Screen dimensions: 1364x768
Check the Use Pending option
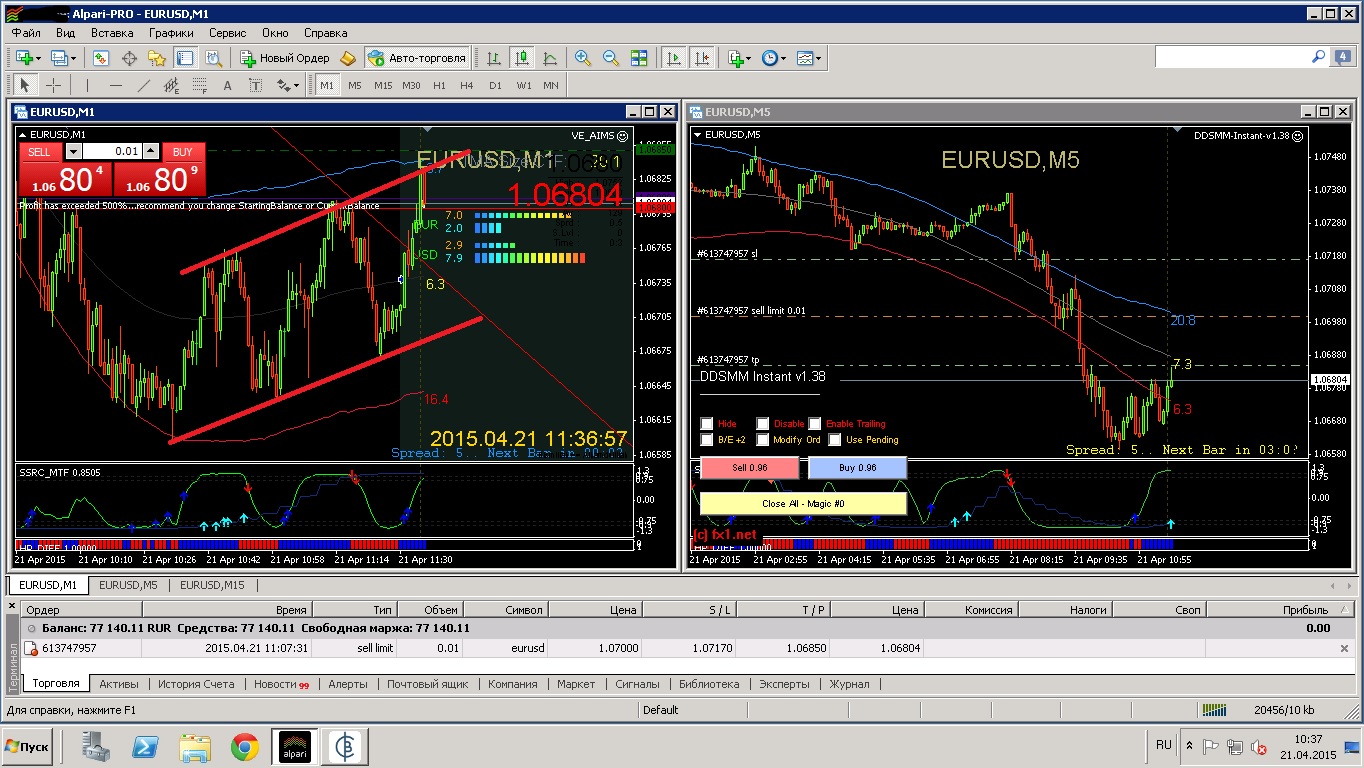[x=835, y=440]
